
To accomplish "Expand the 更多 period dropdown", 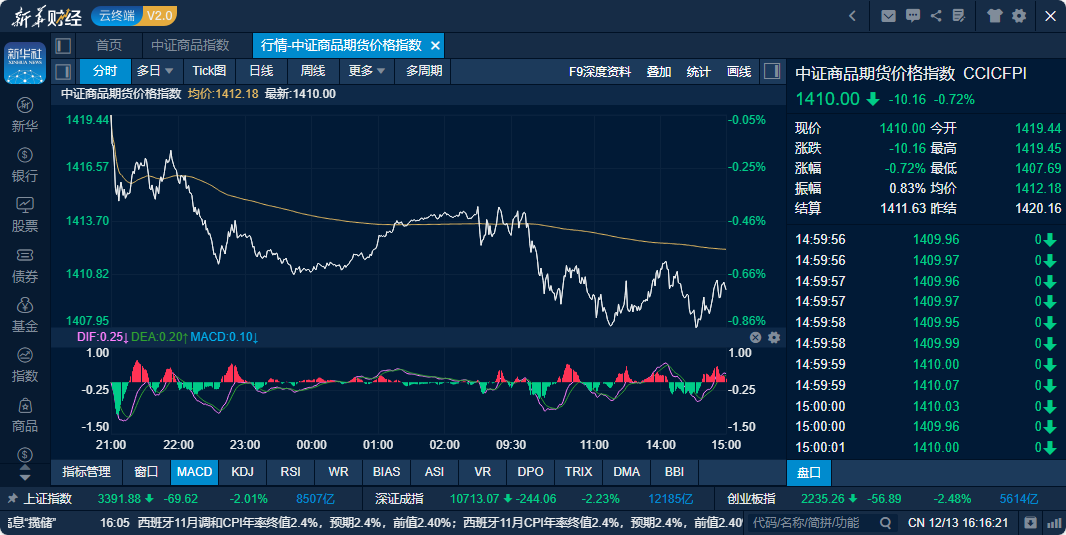I will tap(367, 71).
